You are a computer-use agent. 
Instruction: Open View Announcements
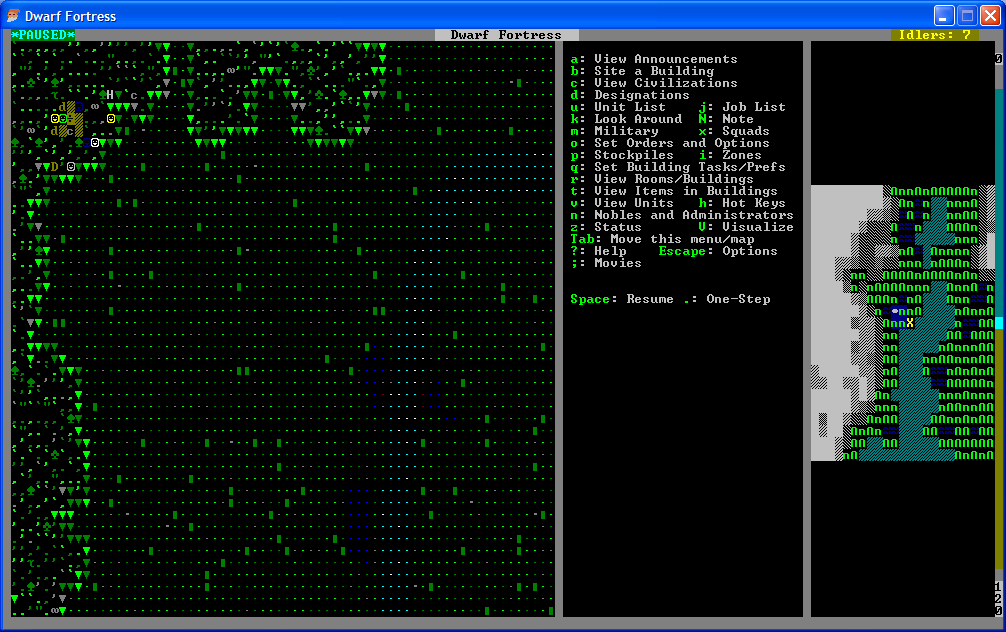[654, 59]
